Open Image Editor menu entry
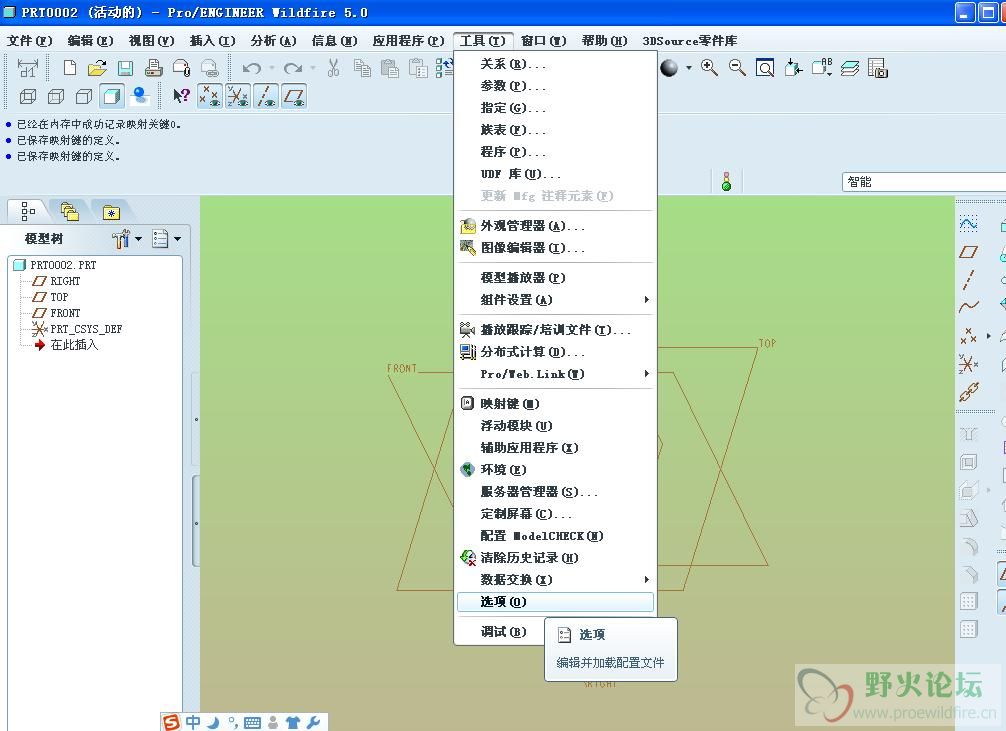 pyautogui.click(x=556, y=248)
